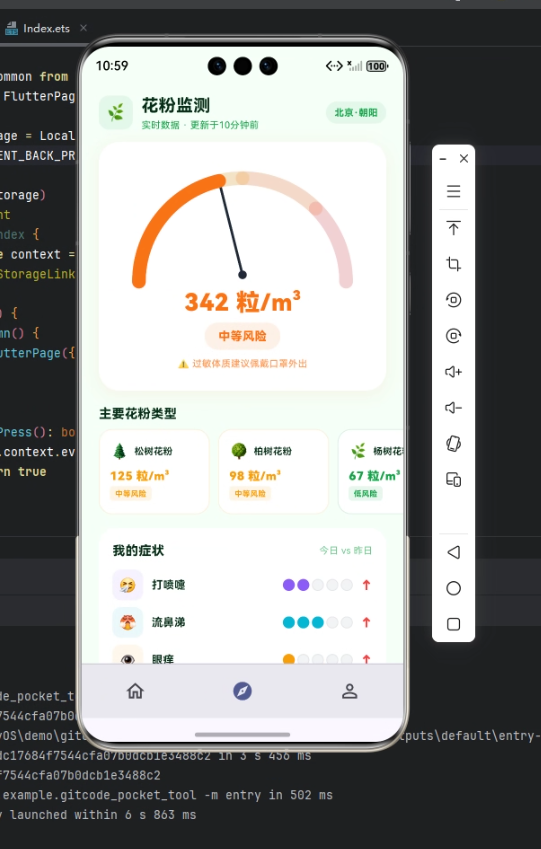Set 流鼻涕 severity via blue dots
Image resolution: width=541 pixels, height=849 pixels.
pos(318,622)
